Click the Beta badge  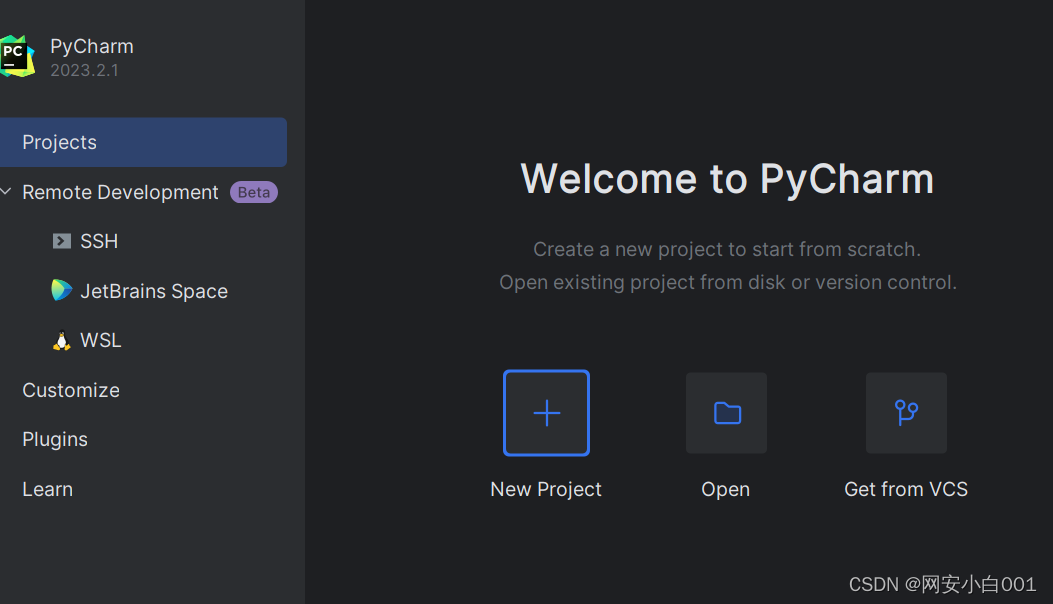tap(254, 192)
